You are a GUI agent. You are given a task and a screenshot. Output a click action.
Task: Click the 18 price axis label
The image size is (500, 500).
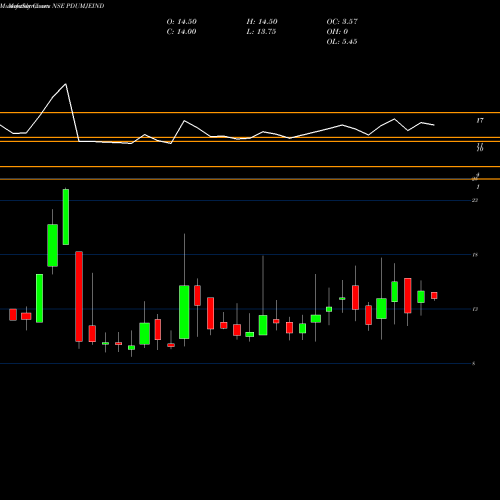[x=475, y=255]
